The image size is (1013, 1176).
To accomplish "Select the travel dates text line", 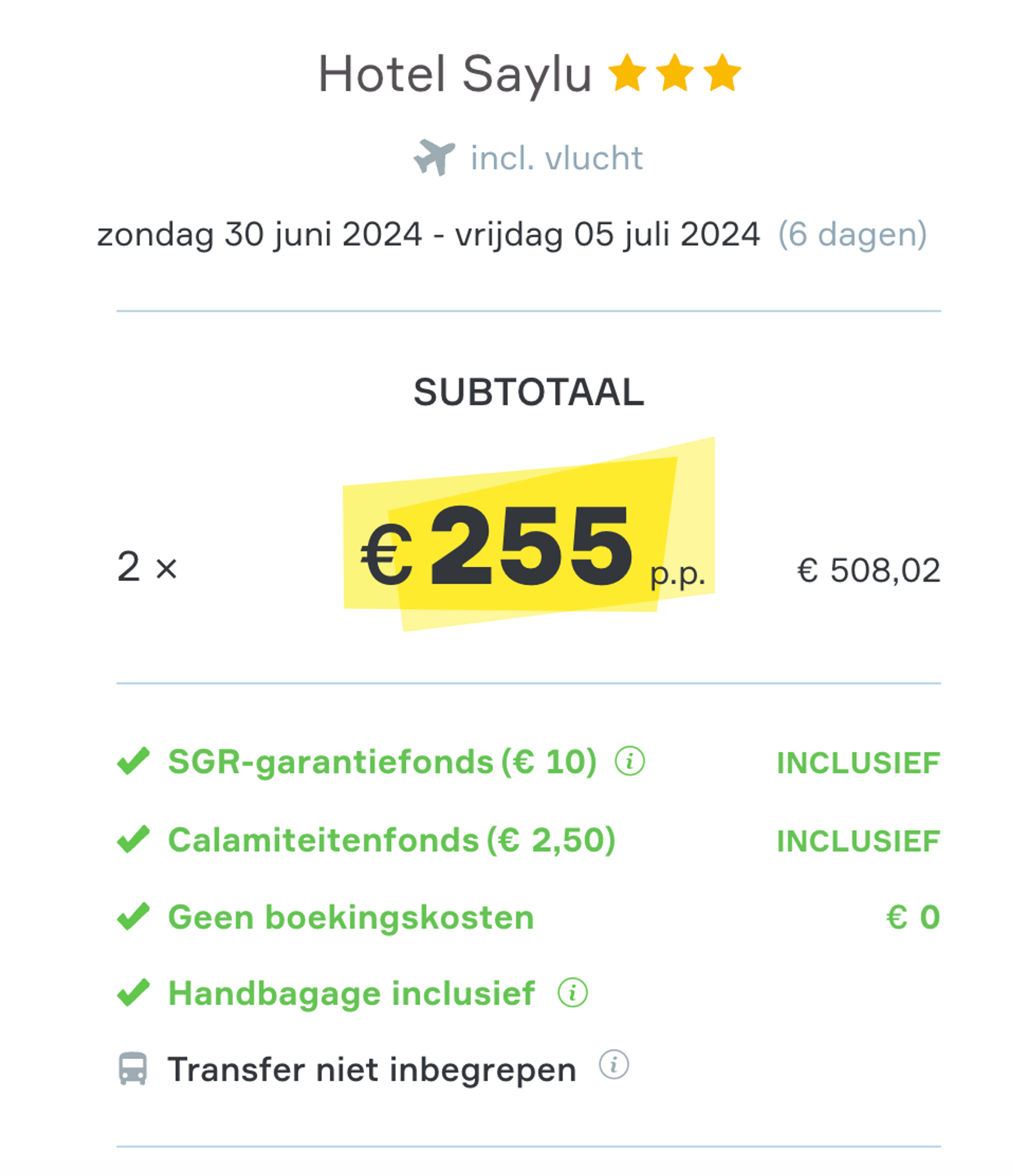I will (511, 234).
